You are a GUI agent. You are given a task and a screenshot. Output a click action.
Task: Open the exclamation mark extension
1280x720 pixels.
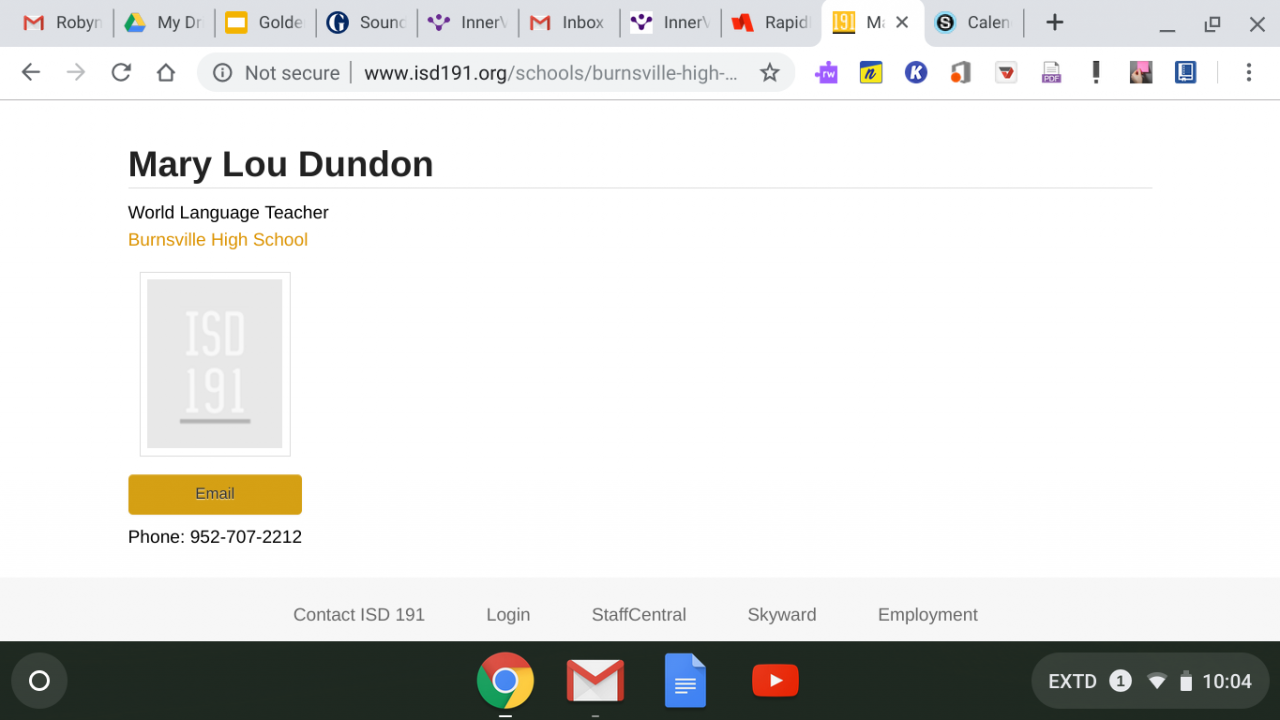tap(1096, 72)
